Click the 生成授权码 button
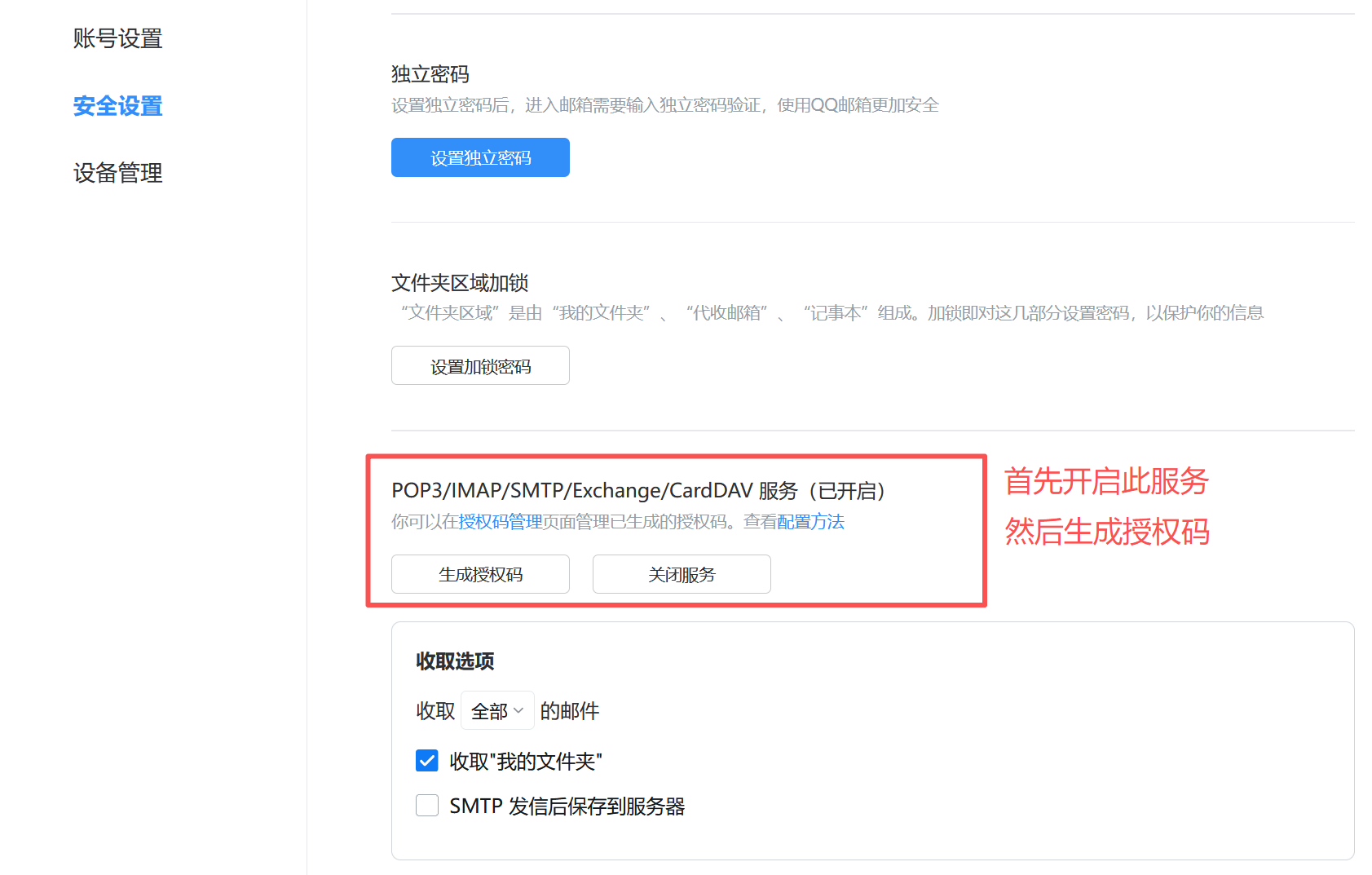This screenshot has height=875, width=1372. [480, 574]
